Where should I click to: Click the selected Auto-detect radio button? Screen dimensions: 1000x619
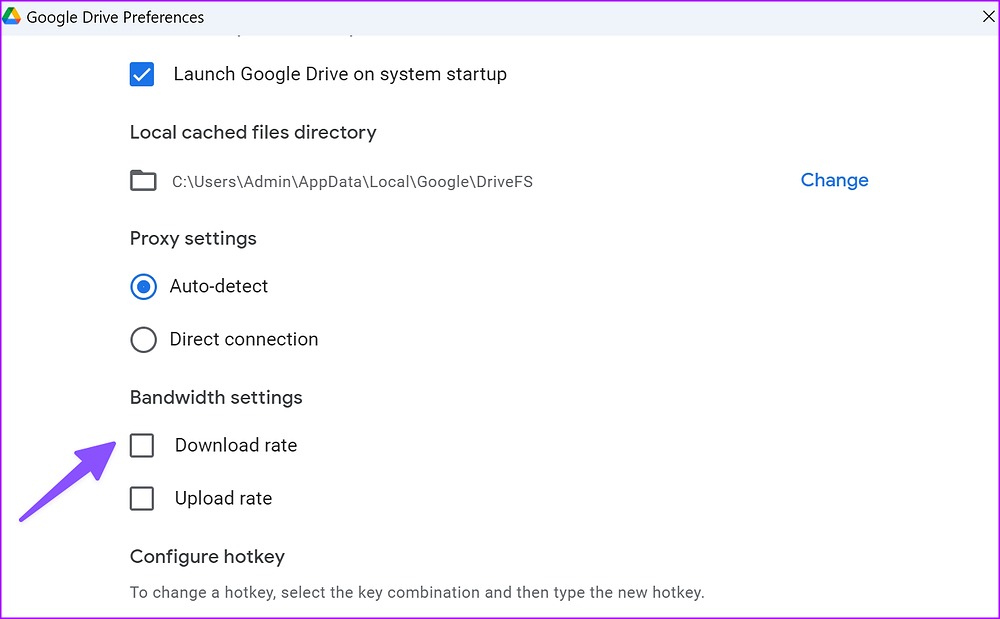143,287
